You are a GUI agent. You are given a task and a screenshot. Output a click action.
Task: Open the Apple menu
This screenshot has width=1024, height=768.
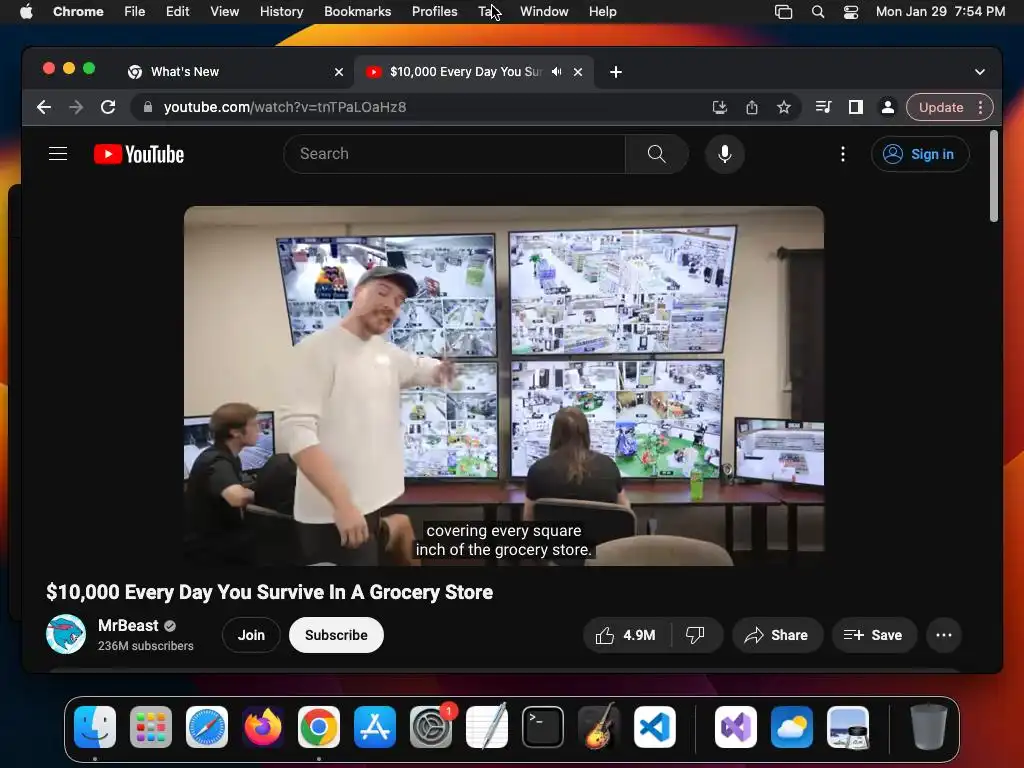[x=26, y=12]
